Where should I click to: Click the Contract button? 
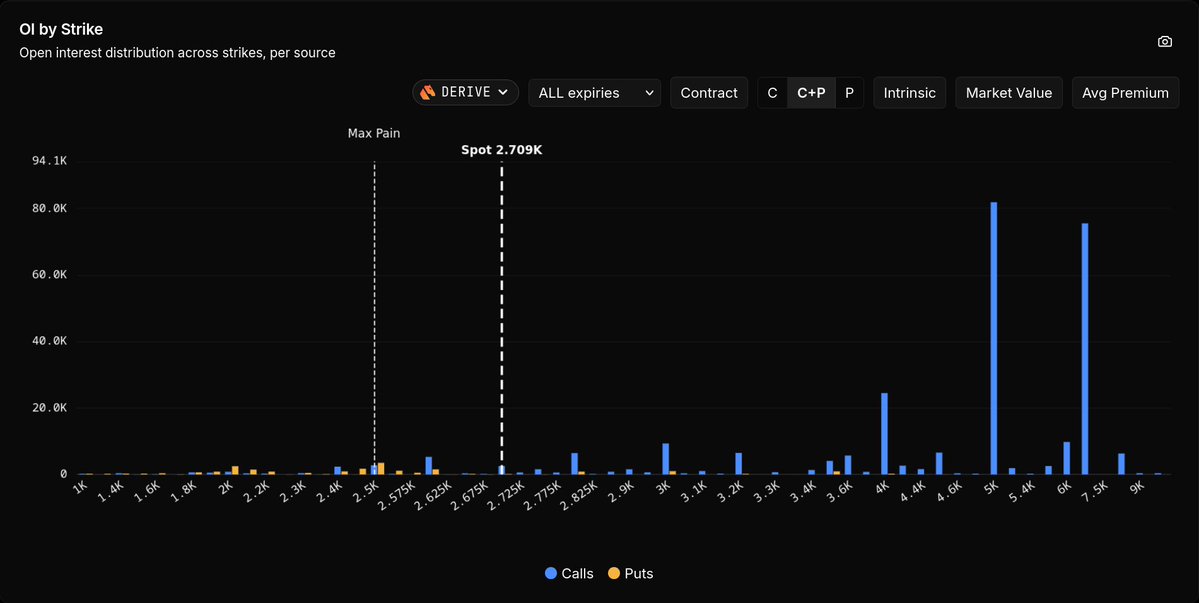point(709,92)
